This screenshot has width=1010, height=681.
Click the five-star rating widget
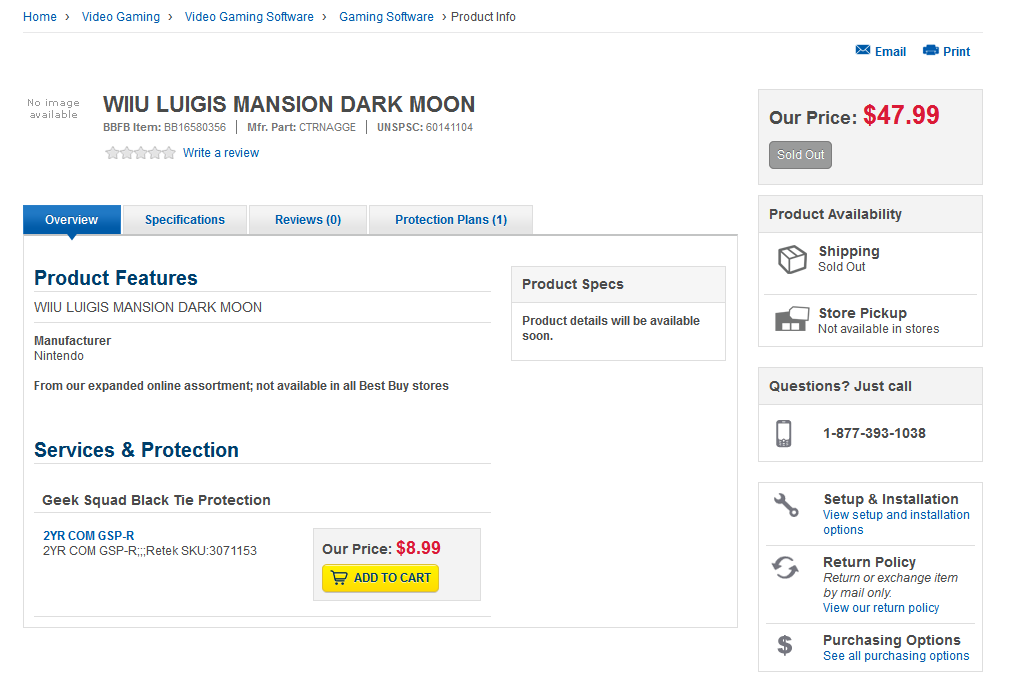coord(140,153)
